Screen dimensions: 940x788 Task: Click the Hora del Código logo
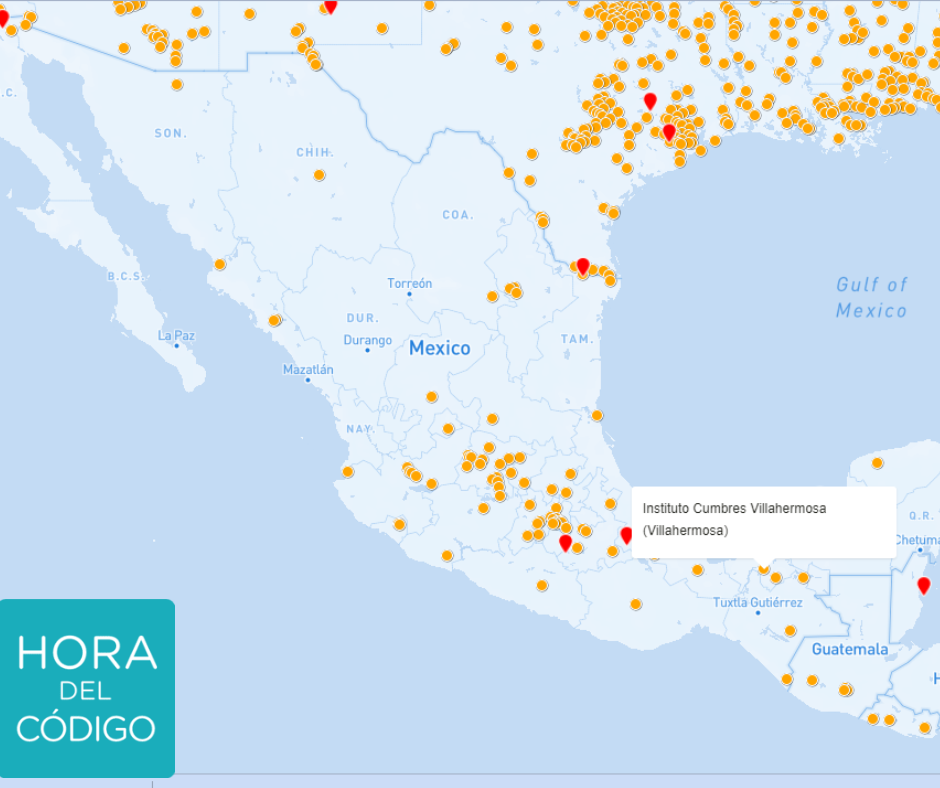click(x=88, y=688)
